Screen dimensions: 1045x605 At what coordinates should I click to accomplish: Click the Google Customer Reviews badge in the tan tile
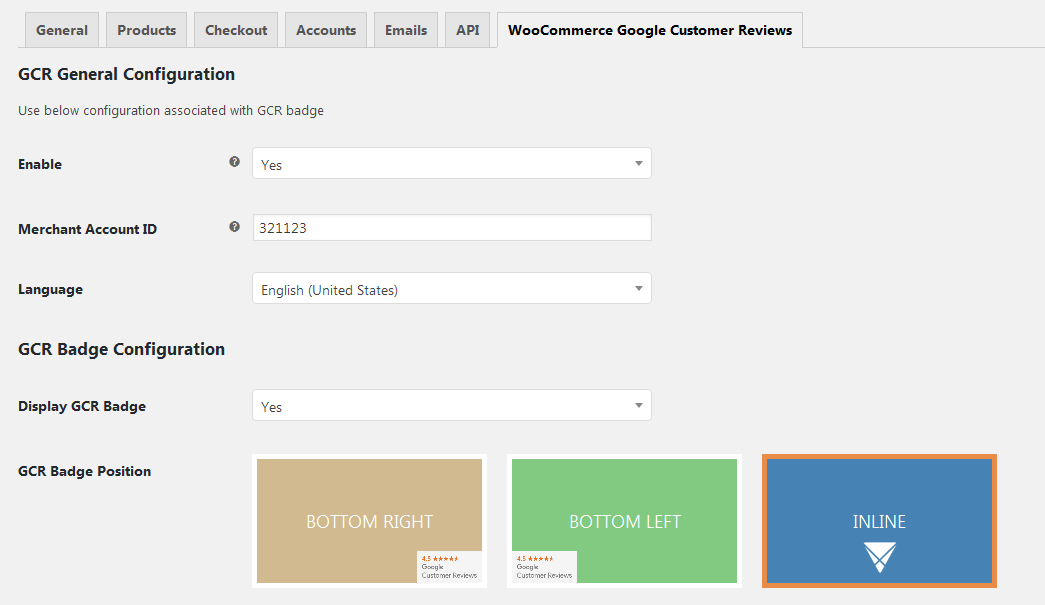tap(449, 566)
